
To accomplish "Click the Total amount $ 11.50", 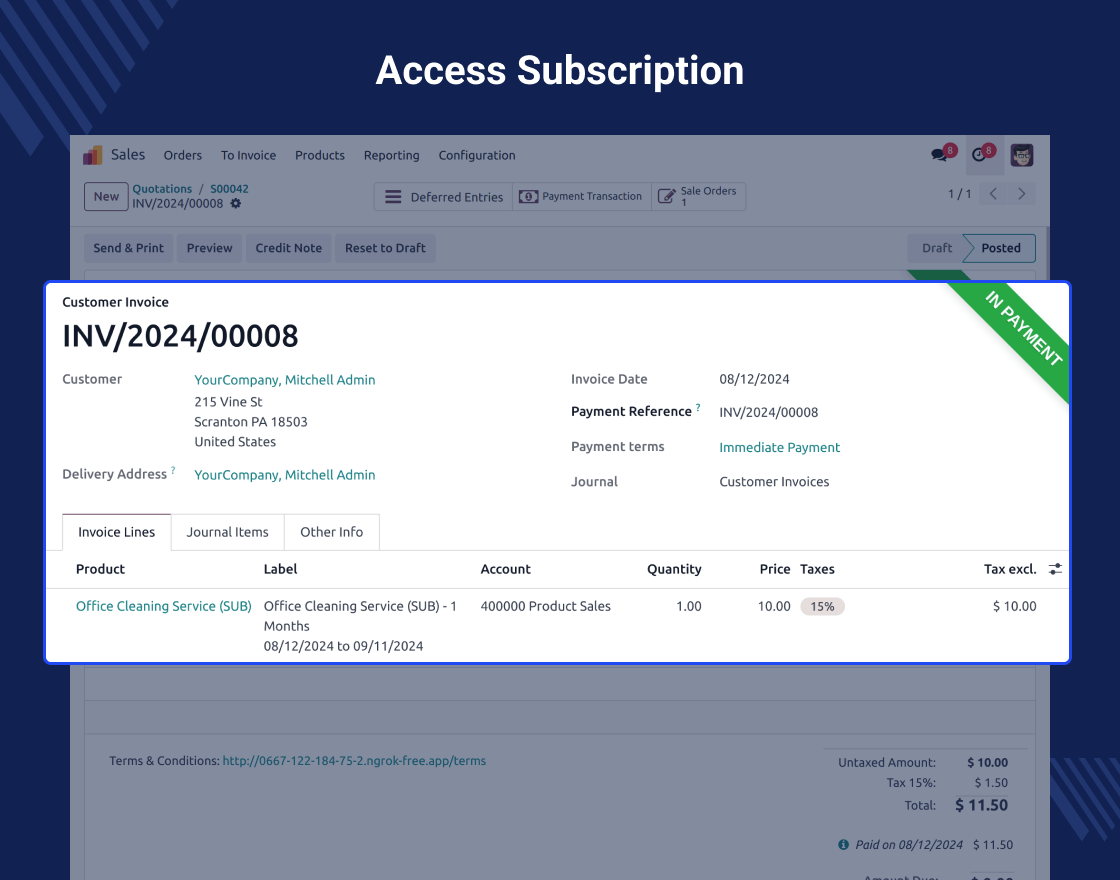I will click(981, 805).
